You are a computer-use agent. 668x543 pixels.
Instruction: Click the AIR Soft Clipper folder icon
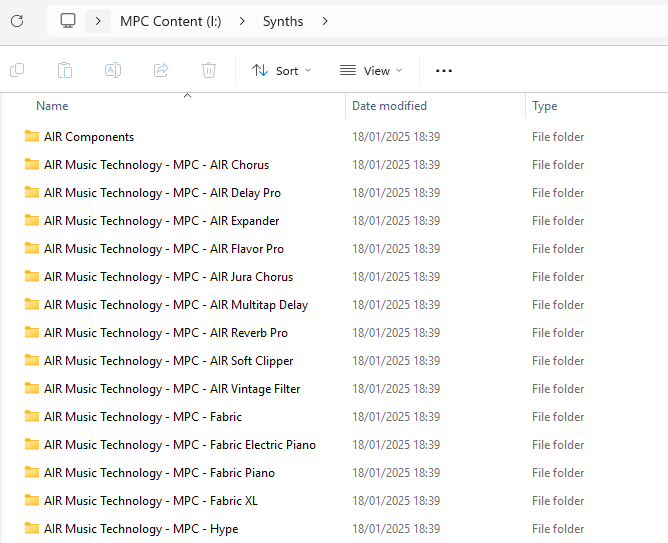[32, 360]
